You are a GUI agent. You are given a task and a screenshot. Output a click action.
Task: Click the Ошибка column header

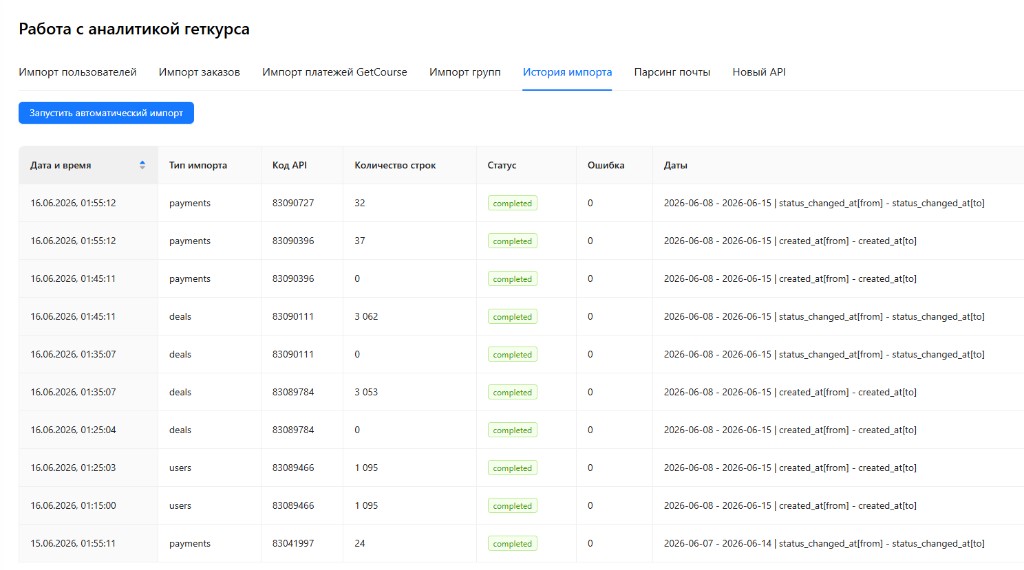605,165
